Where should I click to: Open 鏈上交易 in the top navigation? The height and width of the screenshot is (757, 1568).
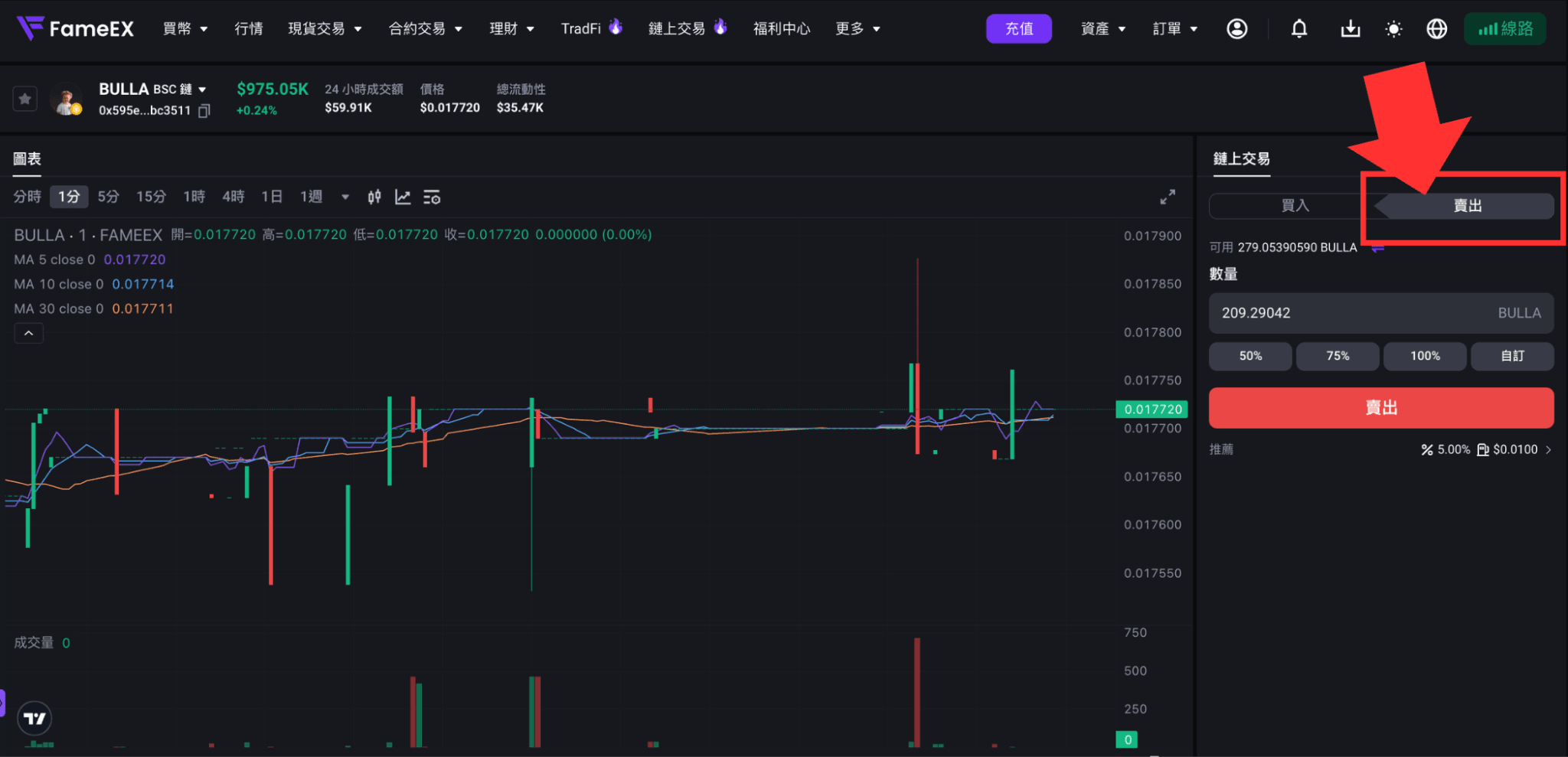[x=687, y=28]
